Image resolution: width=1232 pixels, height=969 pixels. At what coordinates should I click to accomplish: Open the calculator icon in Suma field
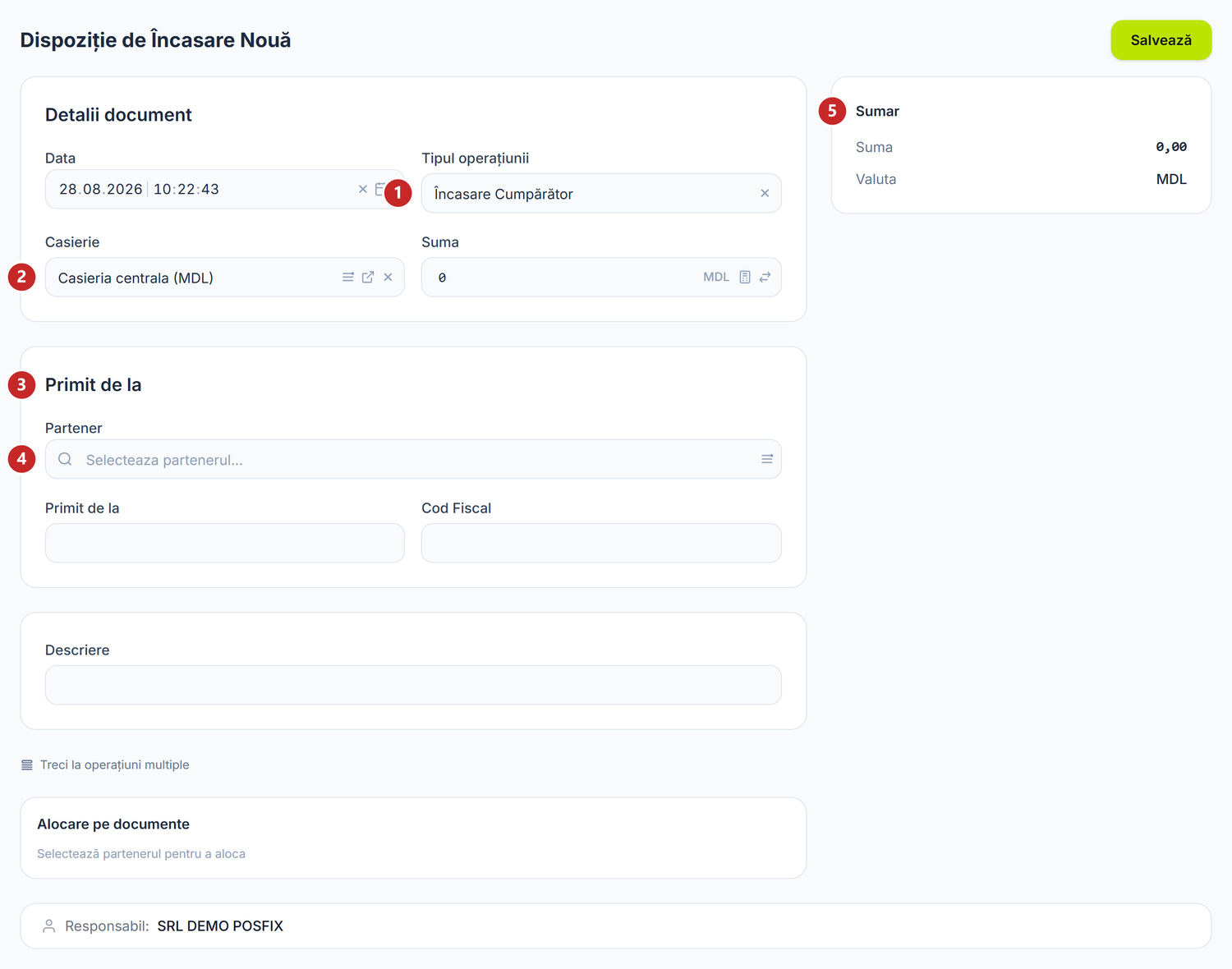pyautogui.click(x=745, y=277)
